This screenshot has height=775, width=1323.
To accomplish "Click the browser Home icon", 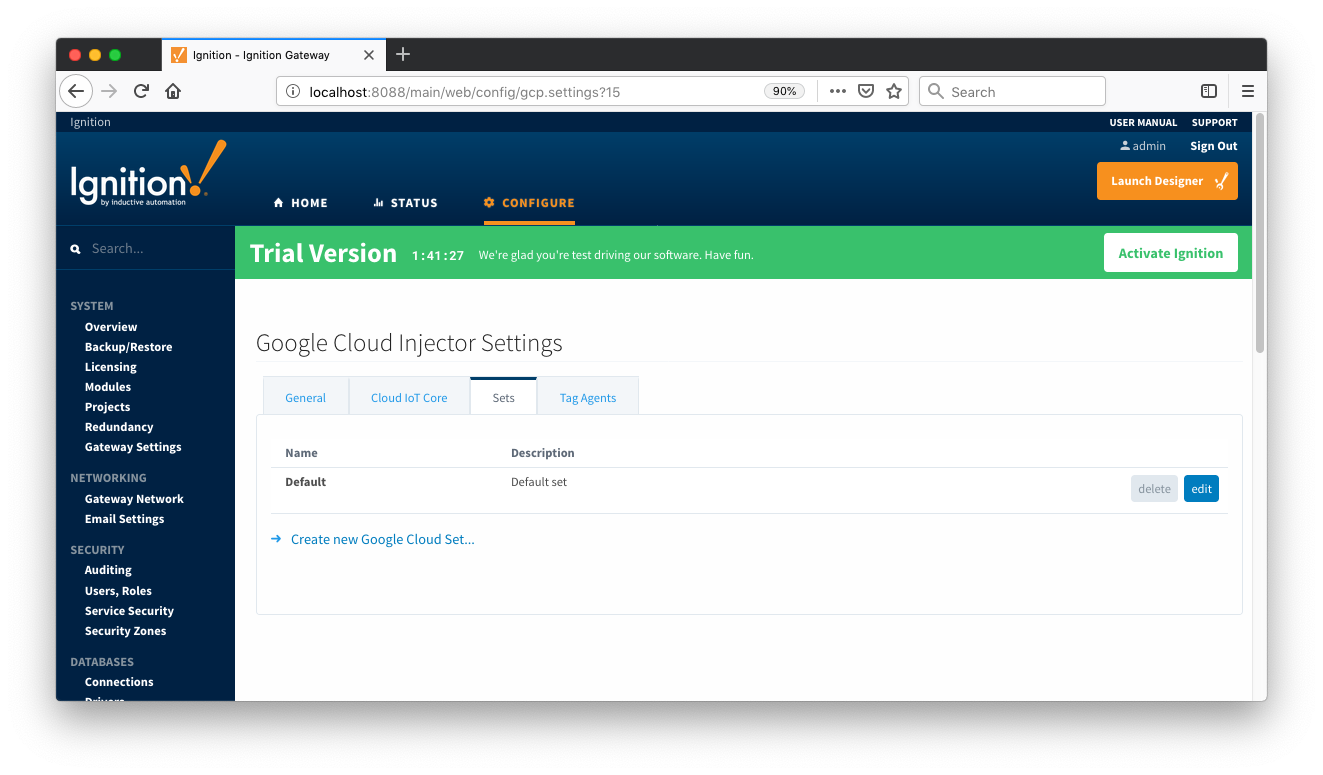I will point(173,91).
